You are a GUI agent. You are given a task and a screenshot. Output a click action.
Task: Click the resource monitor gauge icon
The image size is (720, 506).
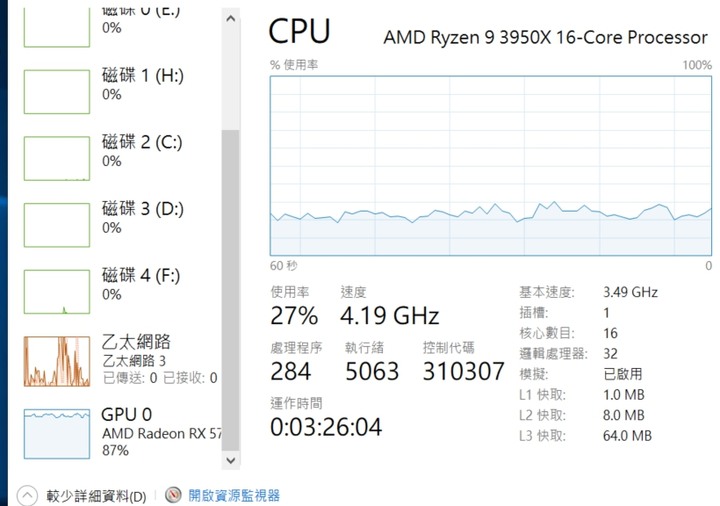click(173, 495)
